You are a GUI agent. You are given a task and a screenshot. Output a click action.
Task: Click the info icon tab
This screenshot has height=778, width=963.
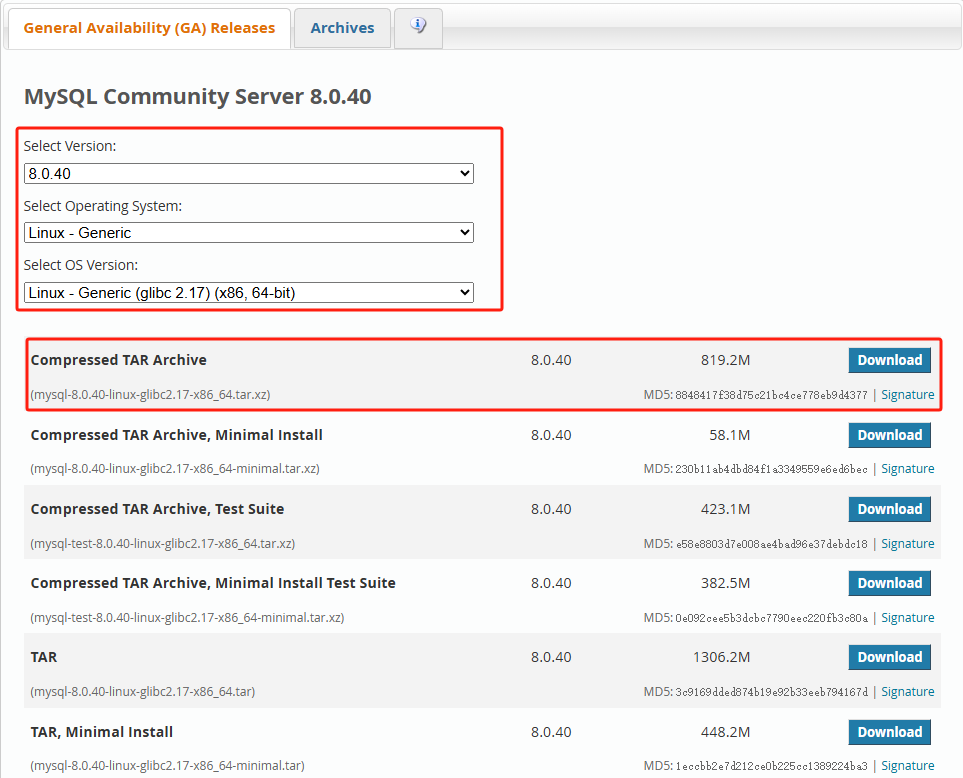point(417,28)
